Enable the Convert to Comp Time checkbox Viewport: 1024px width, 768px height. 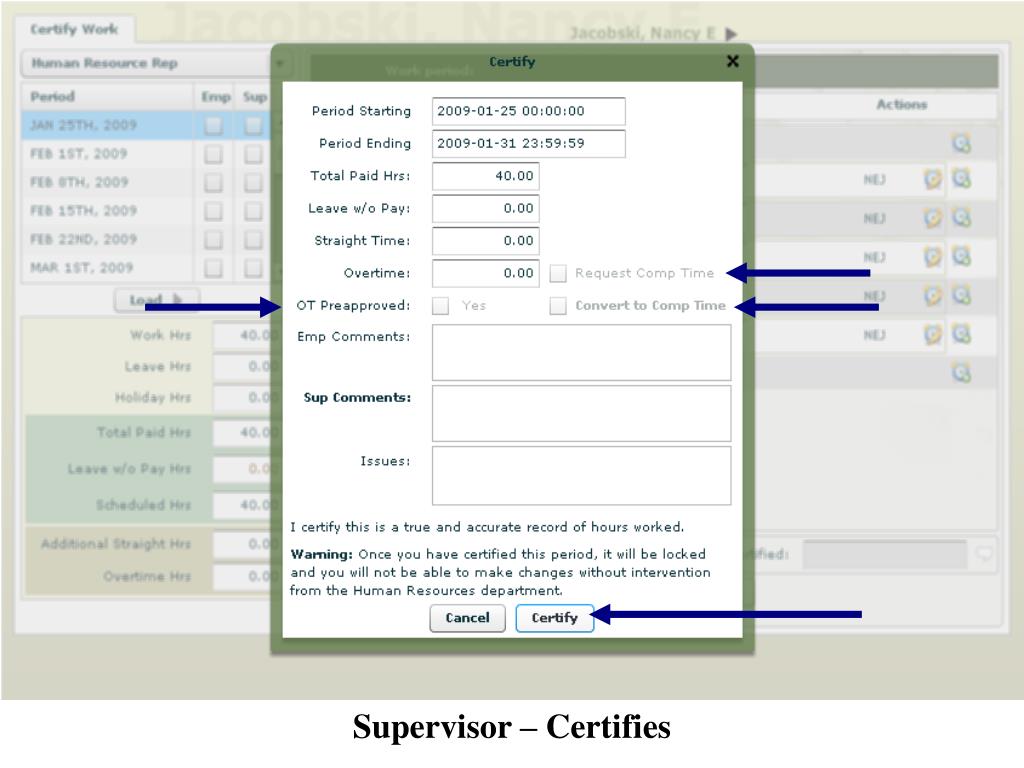click(x=558, y=305)
